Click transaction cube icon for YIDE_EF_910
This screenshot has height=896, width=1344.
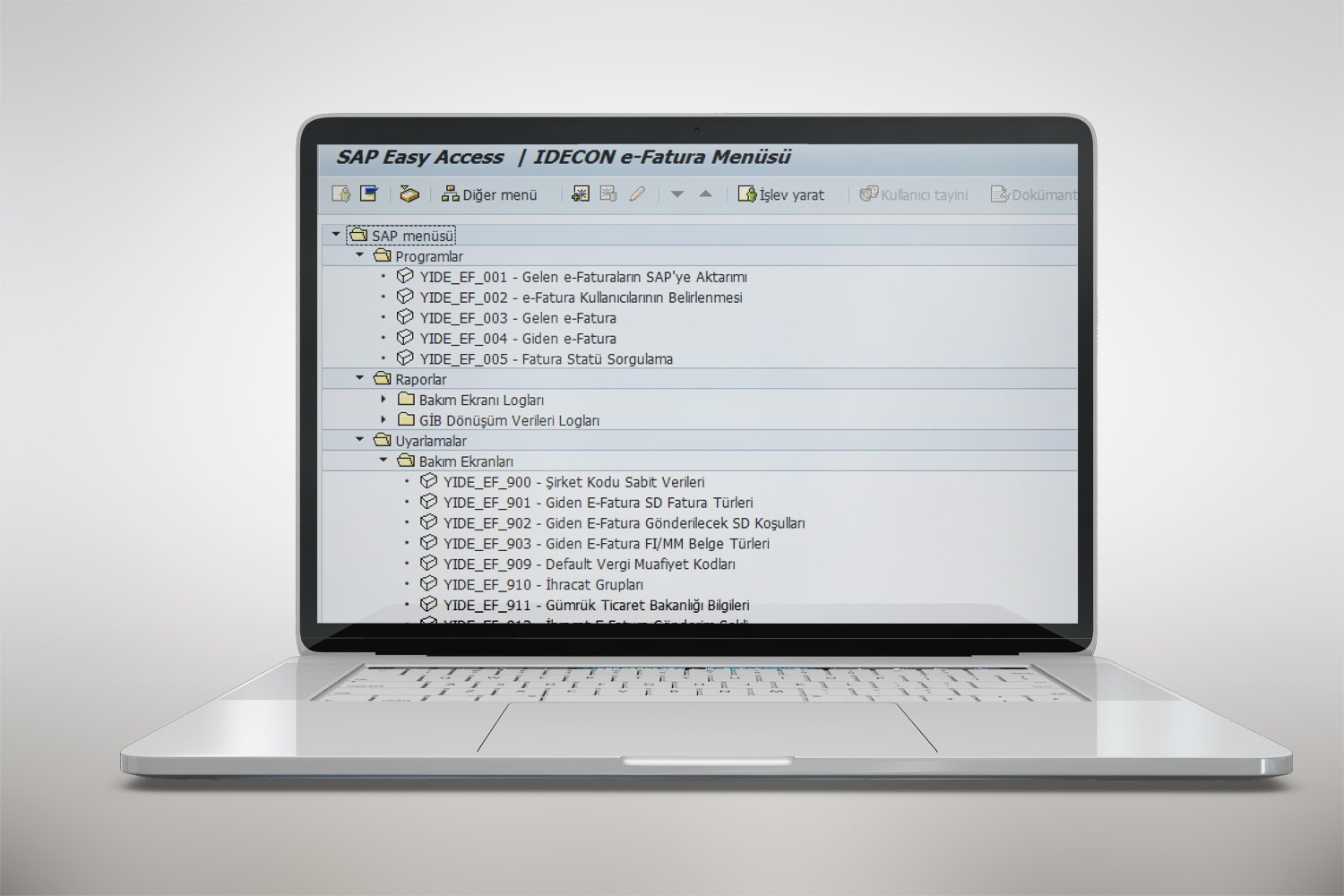(x=429, y=584)
